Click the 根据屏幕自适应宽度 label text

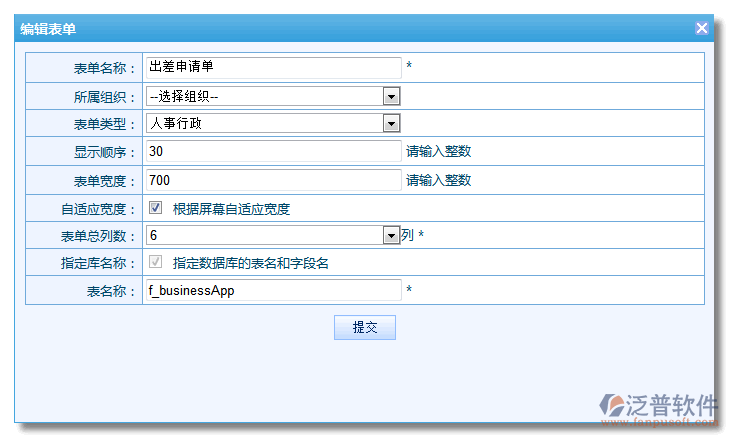coord(231,209)
